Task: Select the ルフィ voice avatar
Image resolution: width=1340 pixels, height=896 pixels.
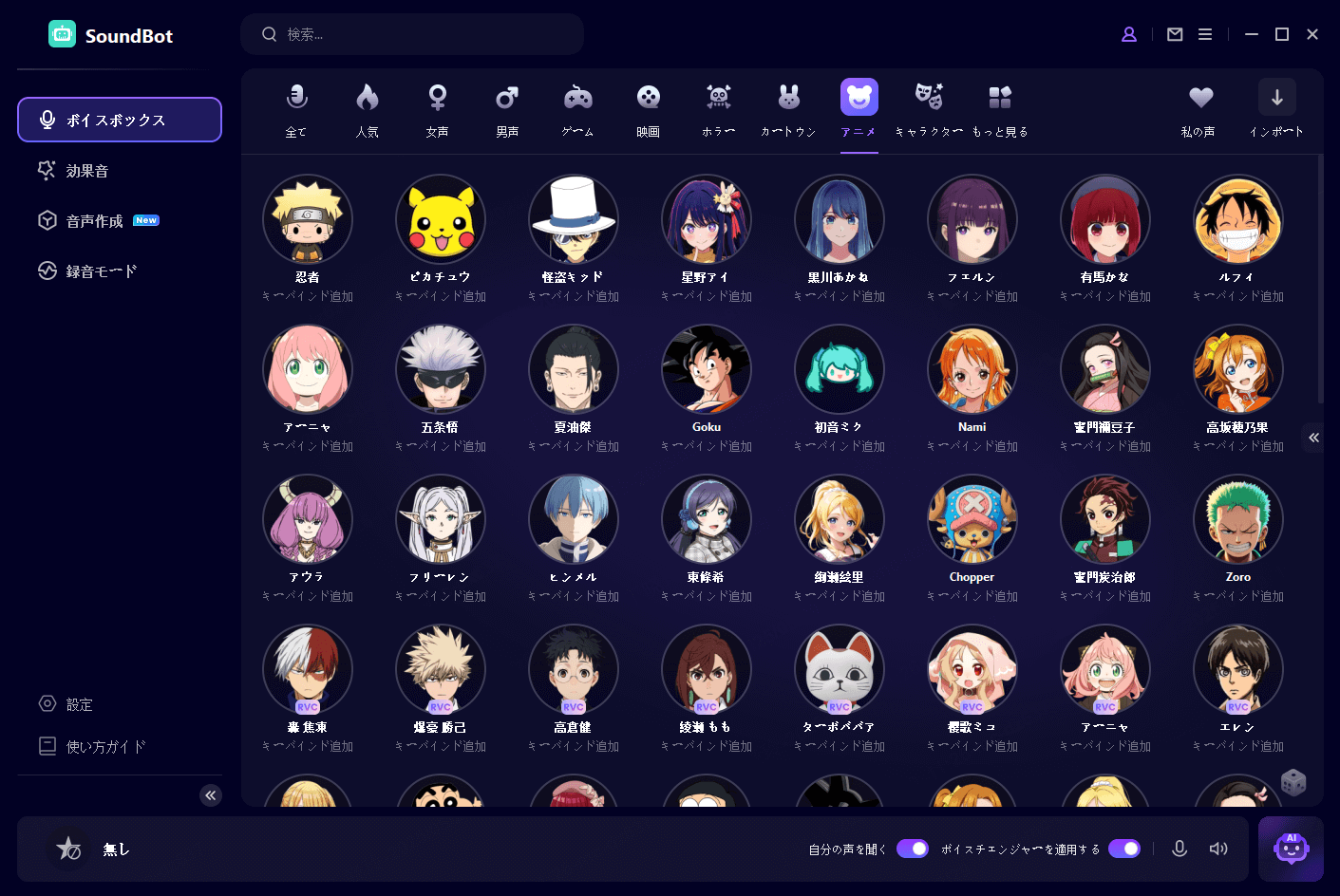Action: 1238,219
